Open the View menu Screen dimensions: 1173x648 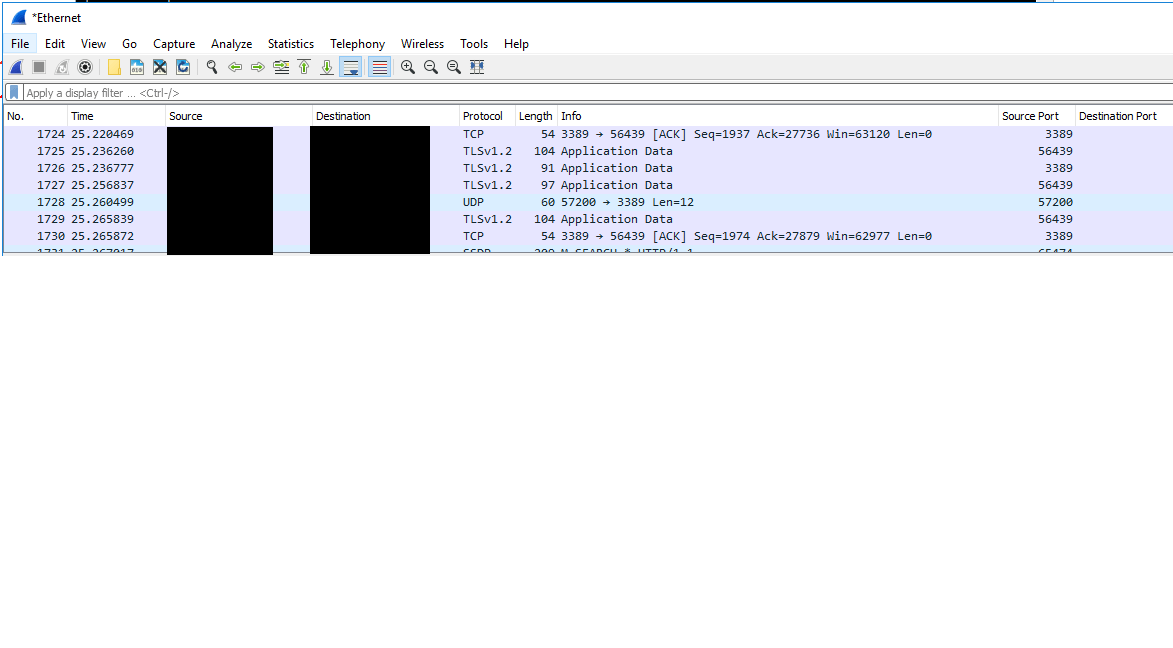94,44
